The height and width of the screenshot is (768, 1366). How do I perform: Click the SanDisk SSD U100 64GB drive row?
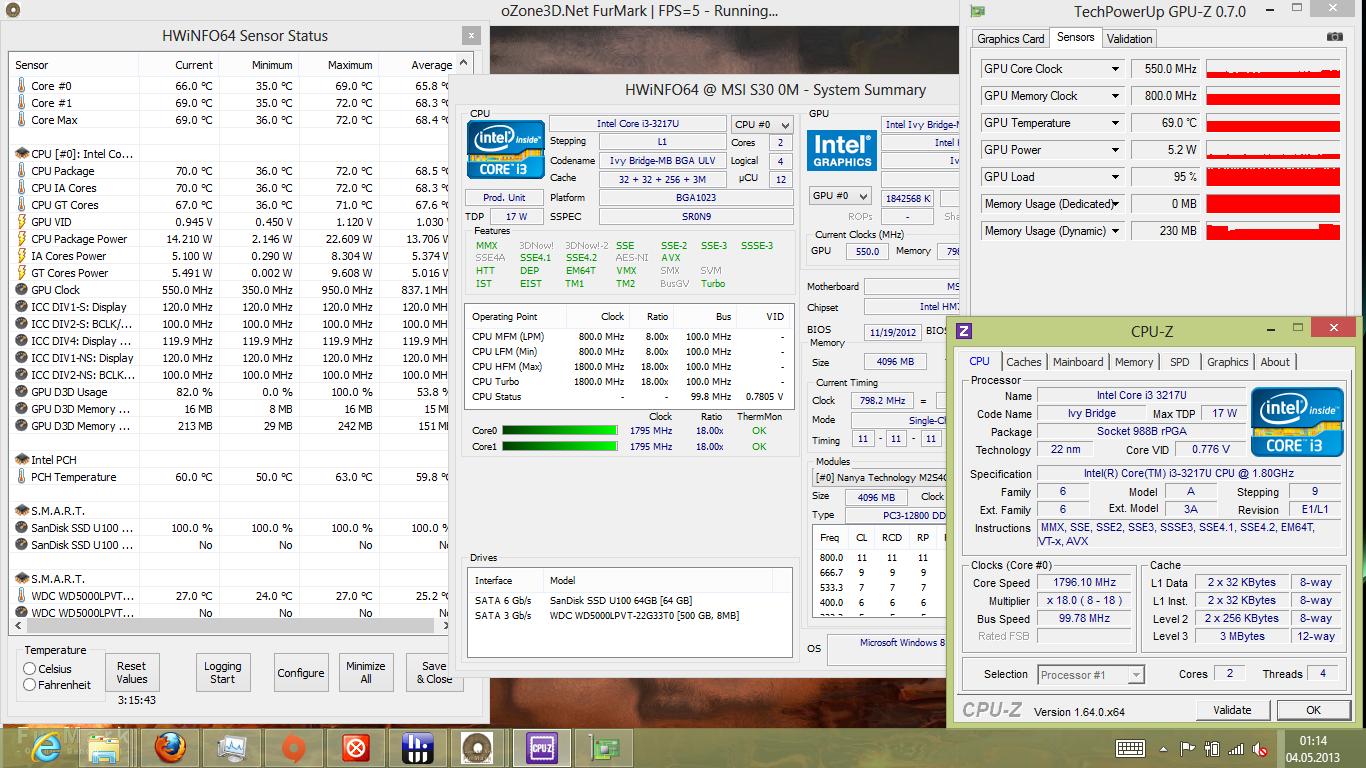630,600
